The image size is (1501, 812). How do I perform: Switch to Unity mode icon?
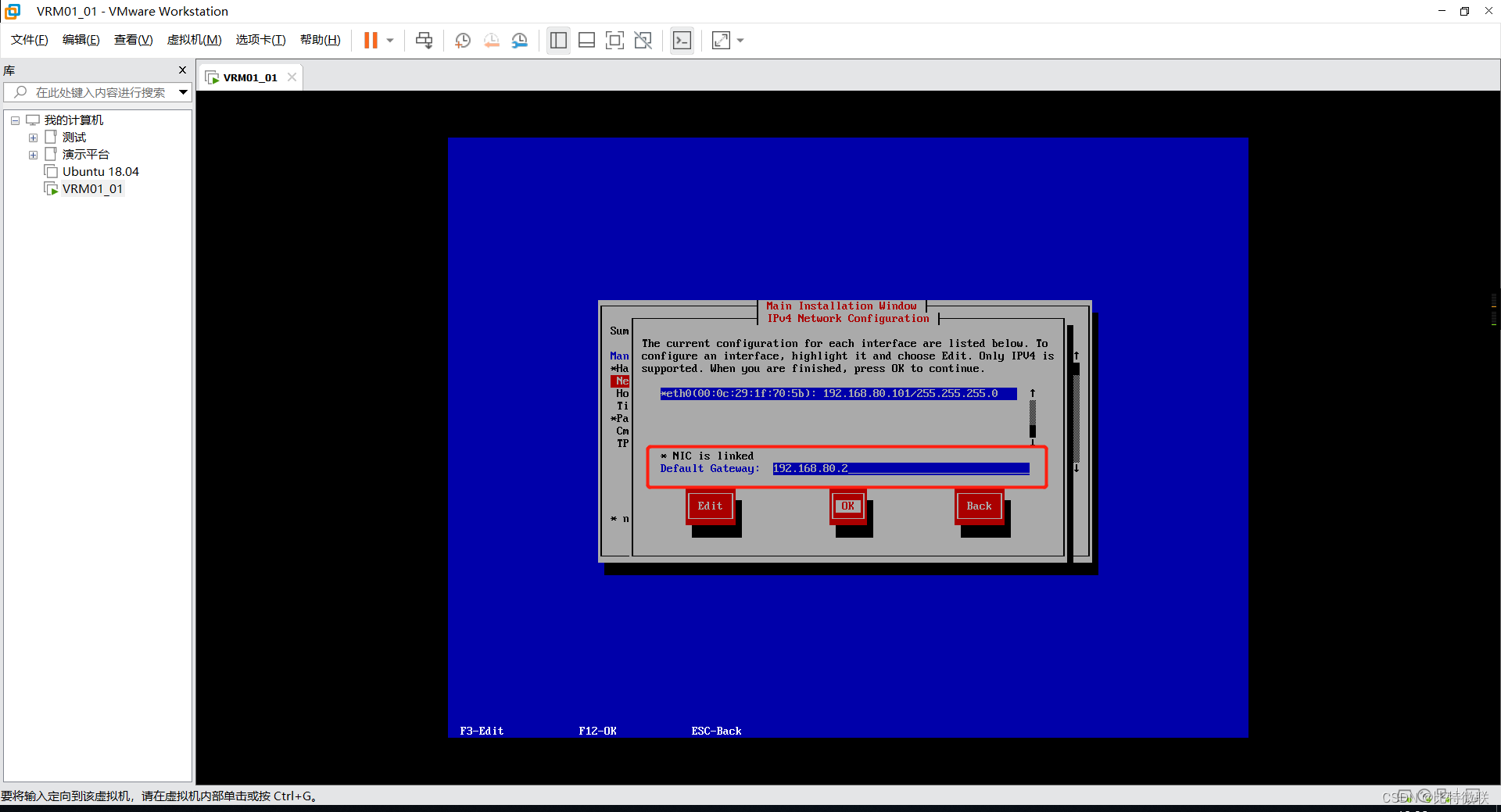(x=643, y=41)
